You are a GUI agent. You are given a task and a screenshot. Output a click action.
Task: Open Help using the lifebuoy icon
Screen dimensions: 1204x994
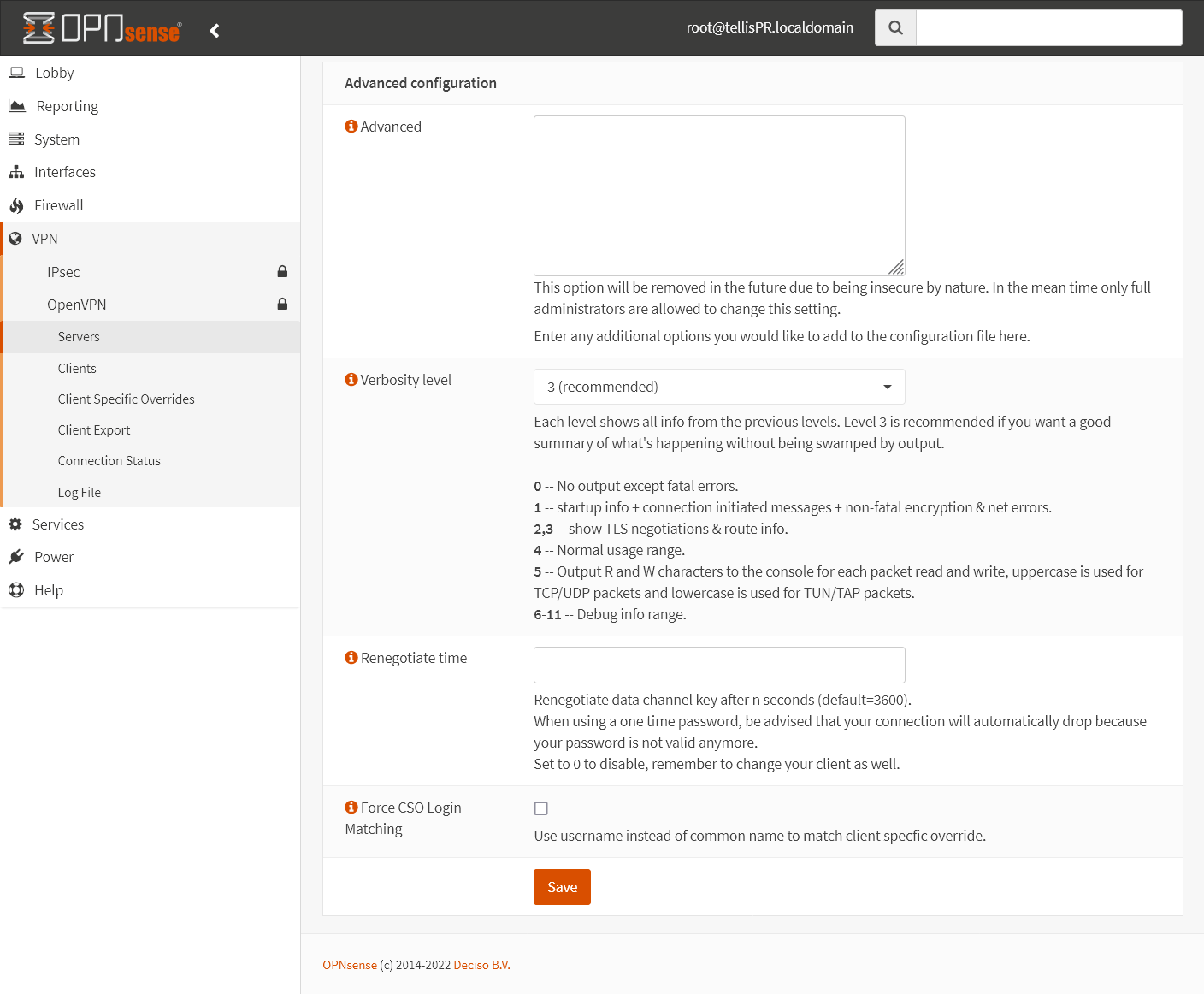point(17,590)
